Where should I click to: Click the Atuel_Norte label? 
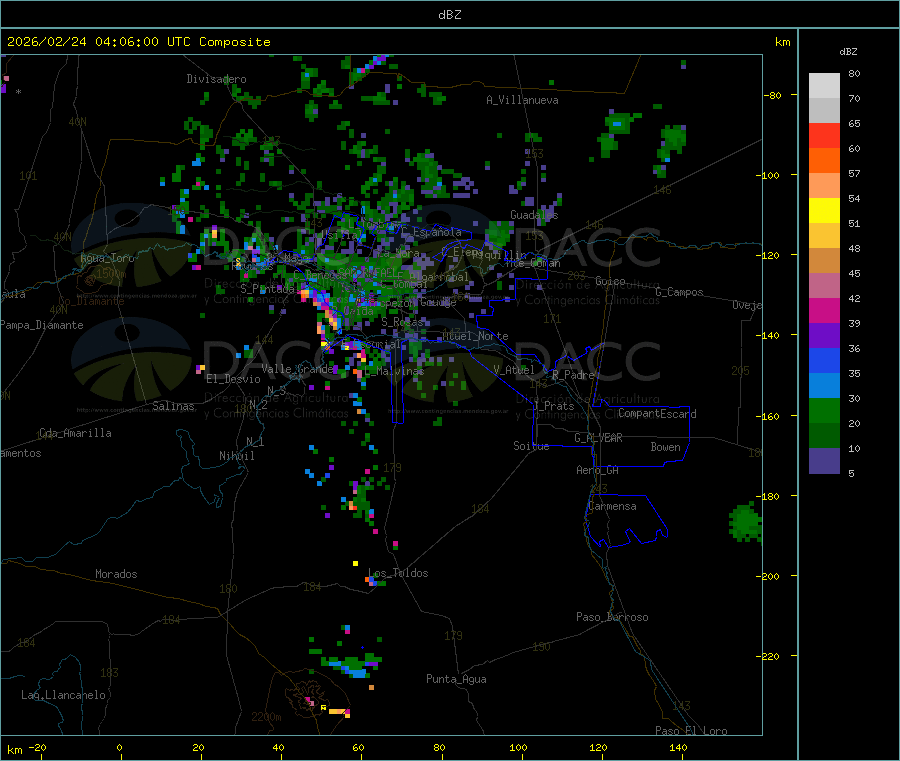[475, 336]
